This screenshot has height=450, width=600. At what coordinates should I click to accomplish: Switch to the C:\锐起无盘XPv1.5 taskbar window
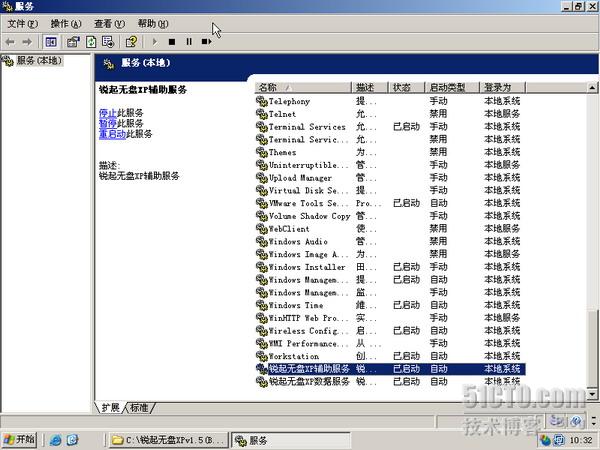coord(169,440)
